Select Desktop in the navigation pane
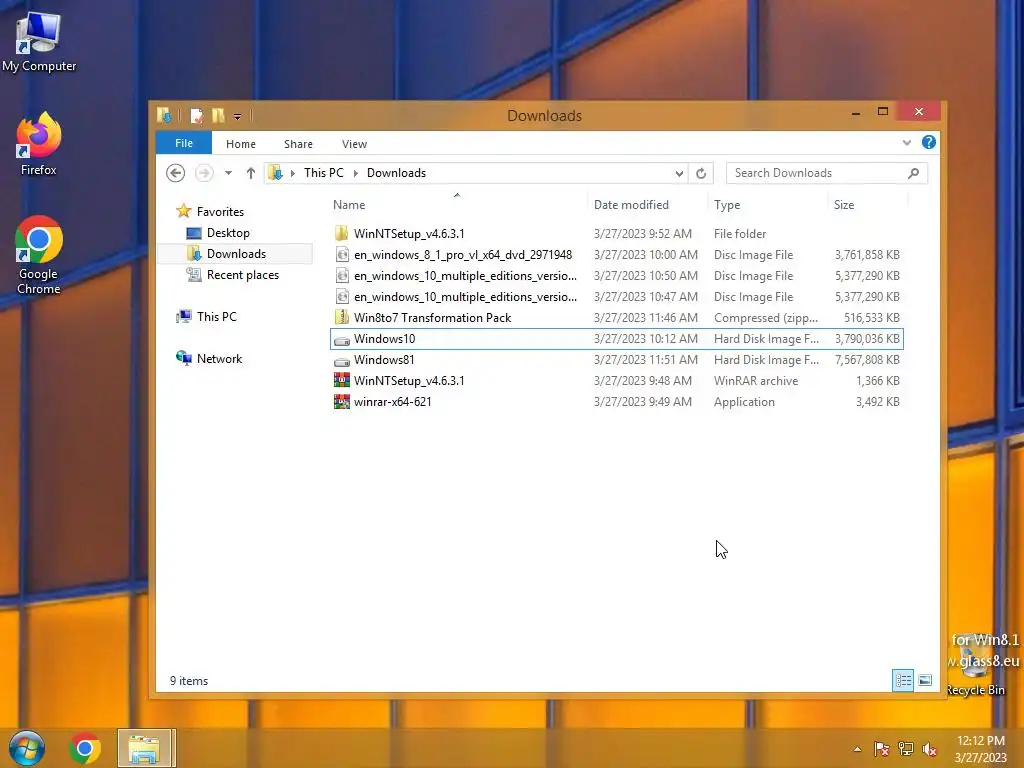Image resolution: width=1024 pixels, height=768 pixels. (x=228, y=232)
